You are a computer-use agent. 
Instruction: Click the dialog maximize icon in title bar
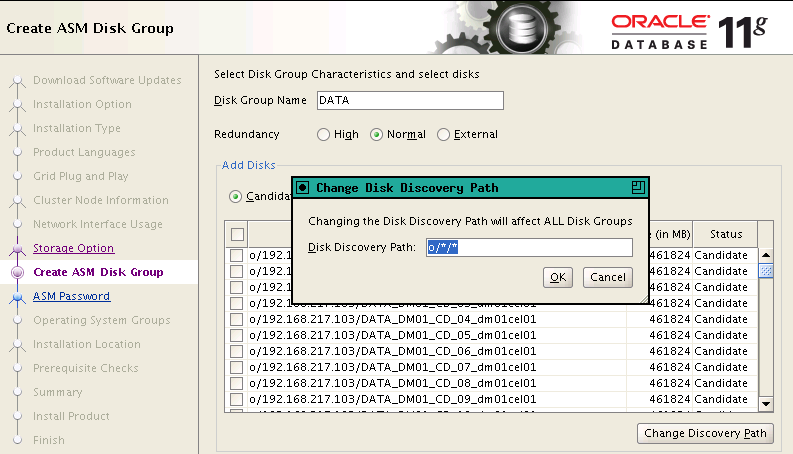638,188
